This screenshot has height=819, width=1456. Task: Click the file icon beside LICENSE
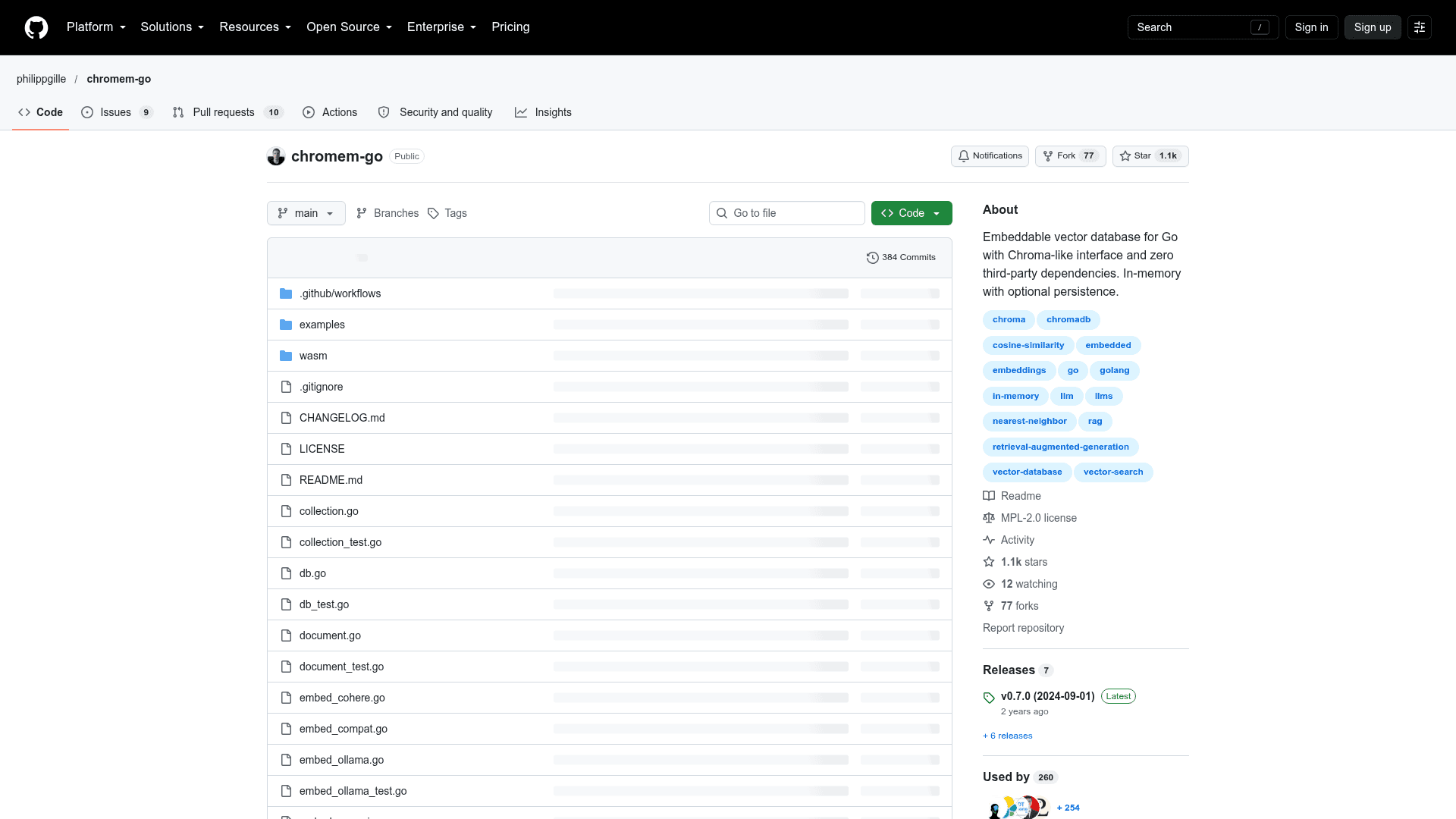[286, 449]
